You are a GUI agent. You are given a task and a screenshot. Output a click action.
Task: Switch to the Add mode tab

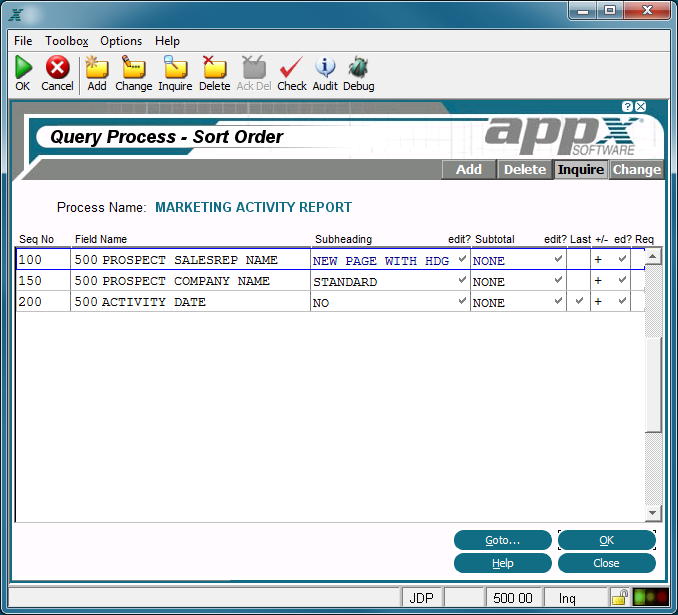pos(469,170)
